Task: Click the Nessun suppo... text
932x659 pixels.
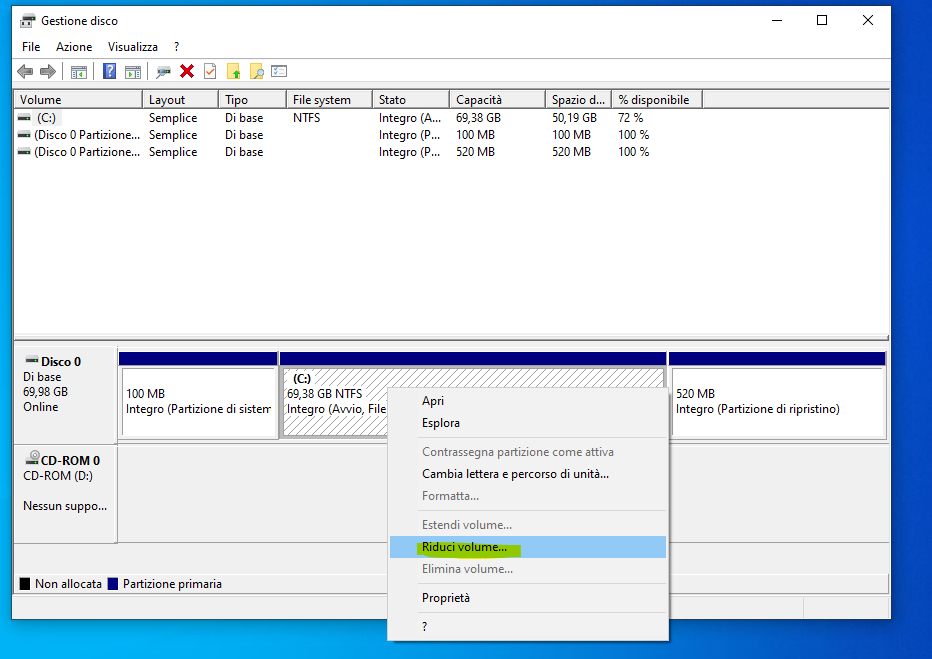Action: 65,506
